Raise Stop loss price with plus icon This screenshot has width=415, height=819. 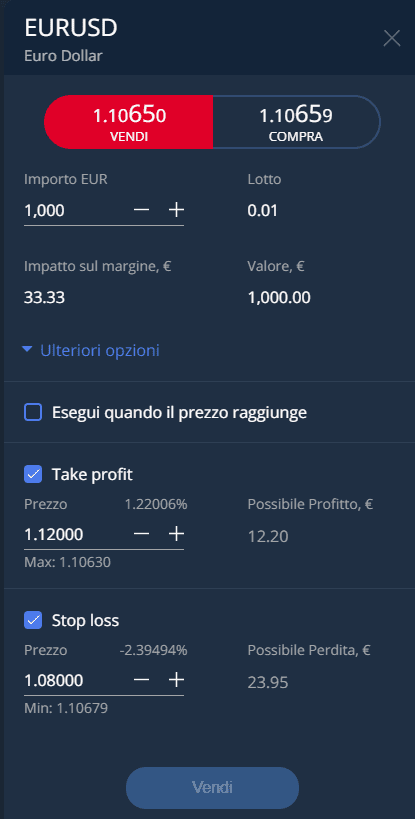click(176, 680)
